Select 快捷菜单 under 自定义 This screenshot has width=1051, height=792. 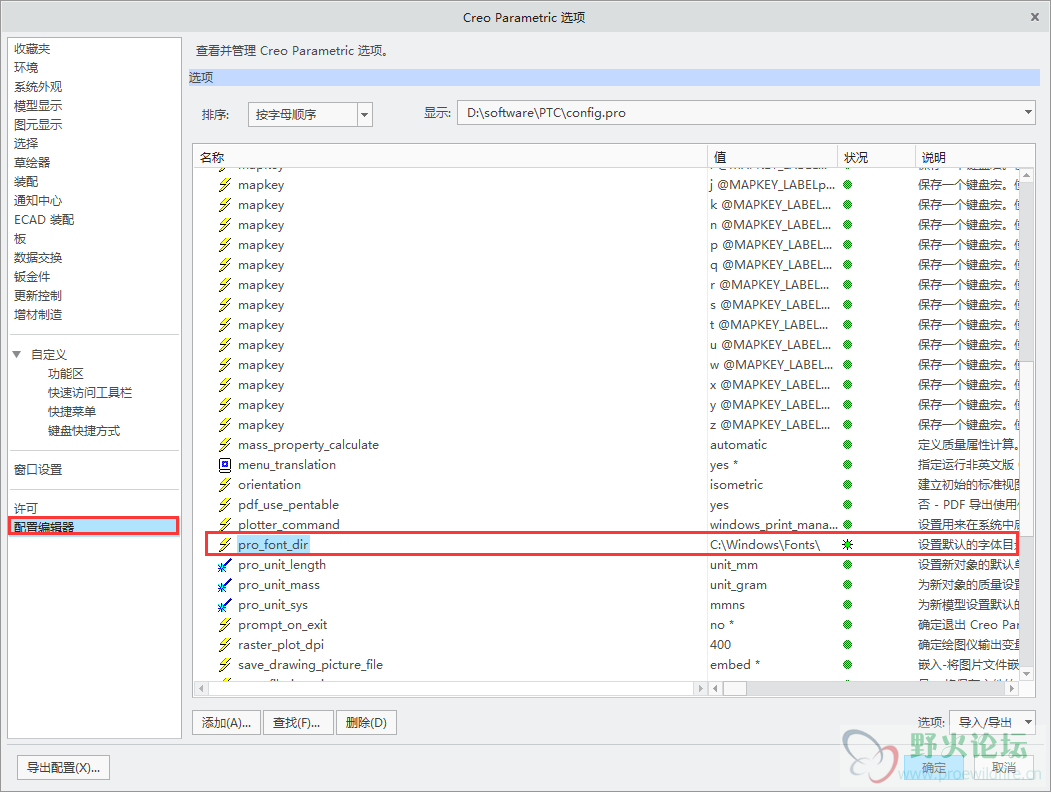click(72, 411)
